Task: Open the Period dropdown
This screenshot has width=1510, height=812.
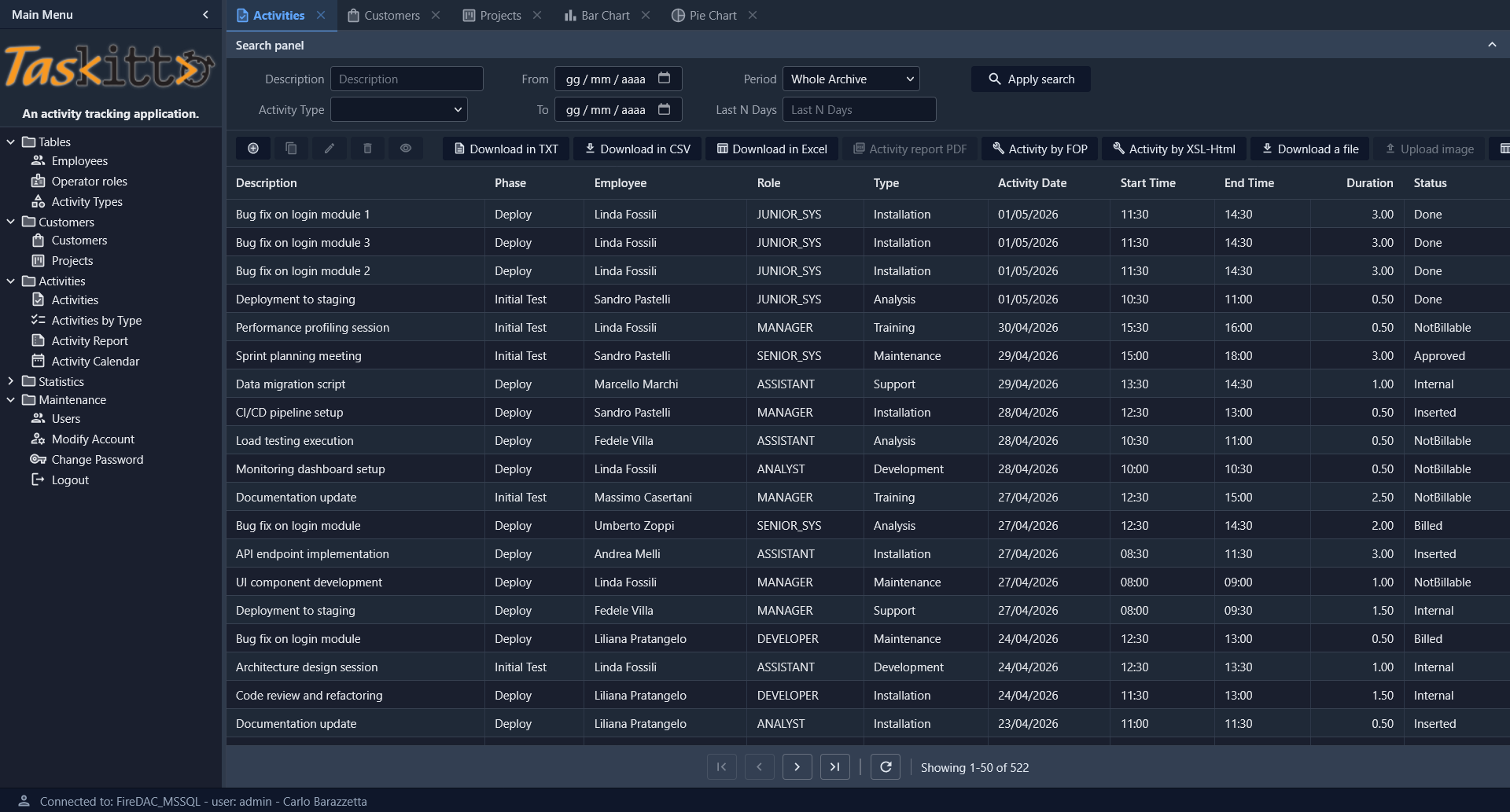Action: pos(851,79)
